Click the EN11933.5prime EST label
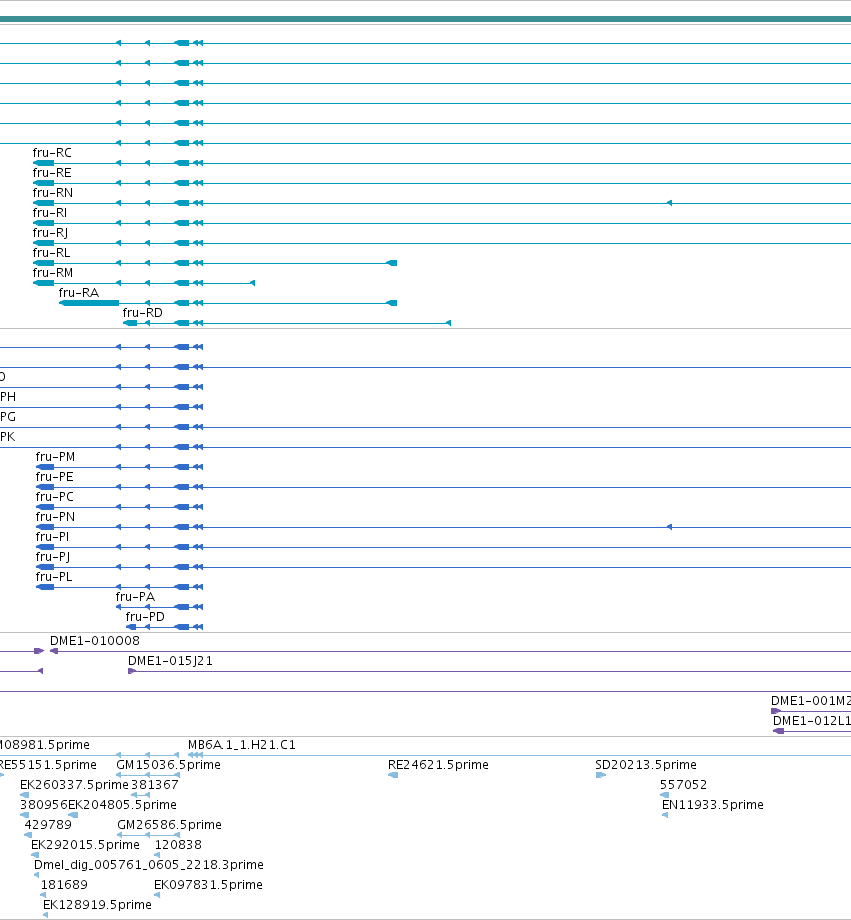 click(x=712, y=804)
